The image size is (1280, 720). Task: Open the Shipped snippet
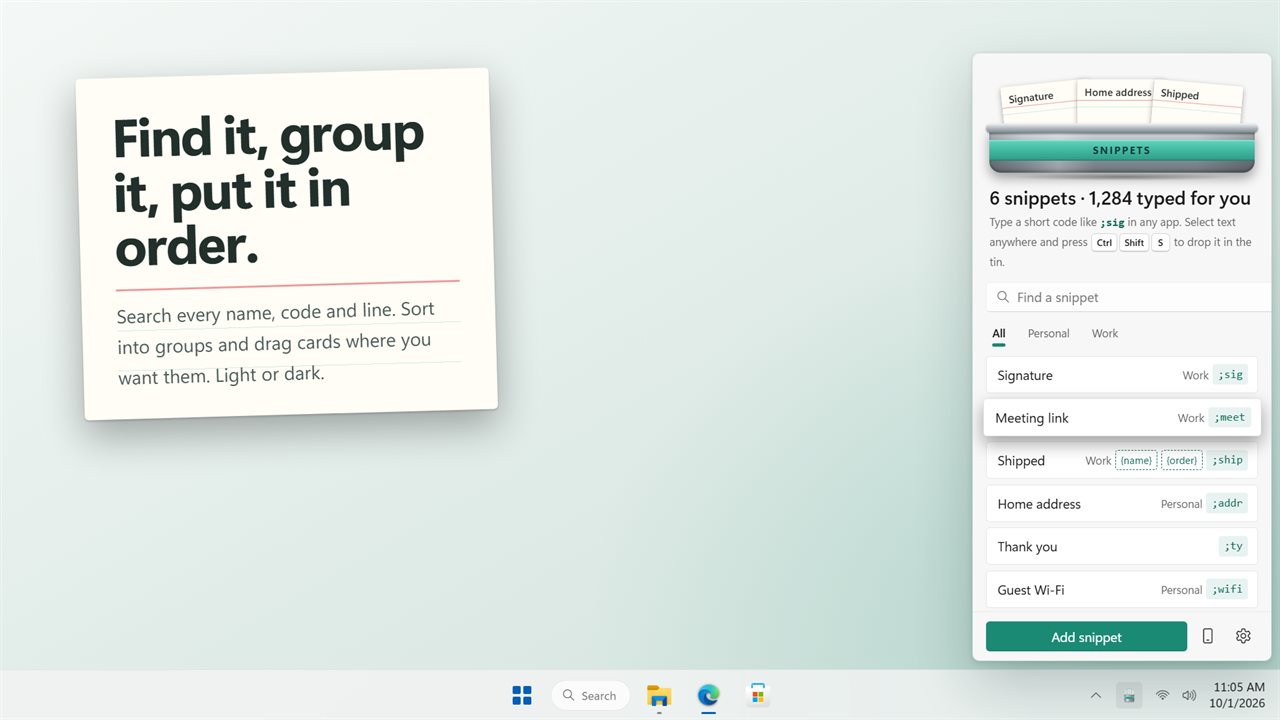point(1121,461)
